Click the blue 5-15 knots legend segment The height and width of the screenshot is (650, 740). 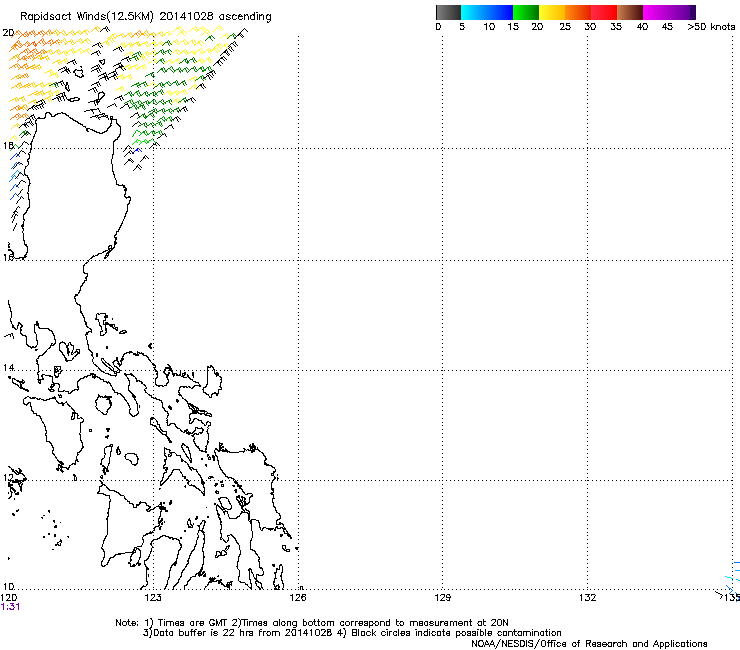tap(487, 12)
